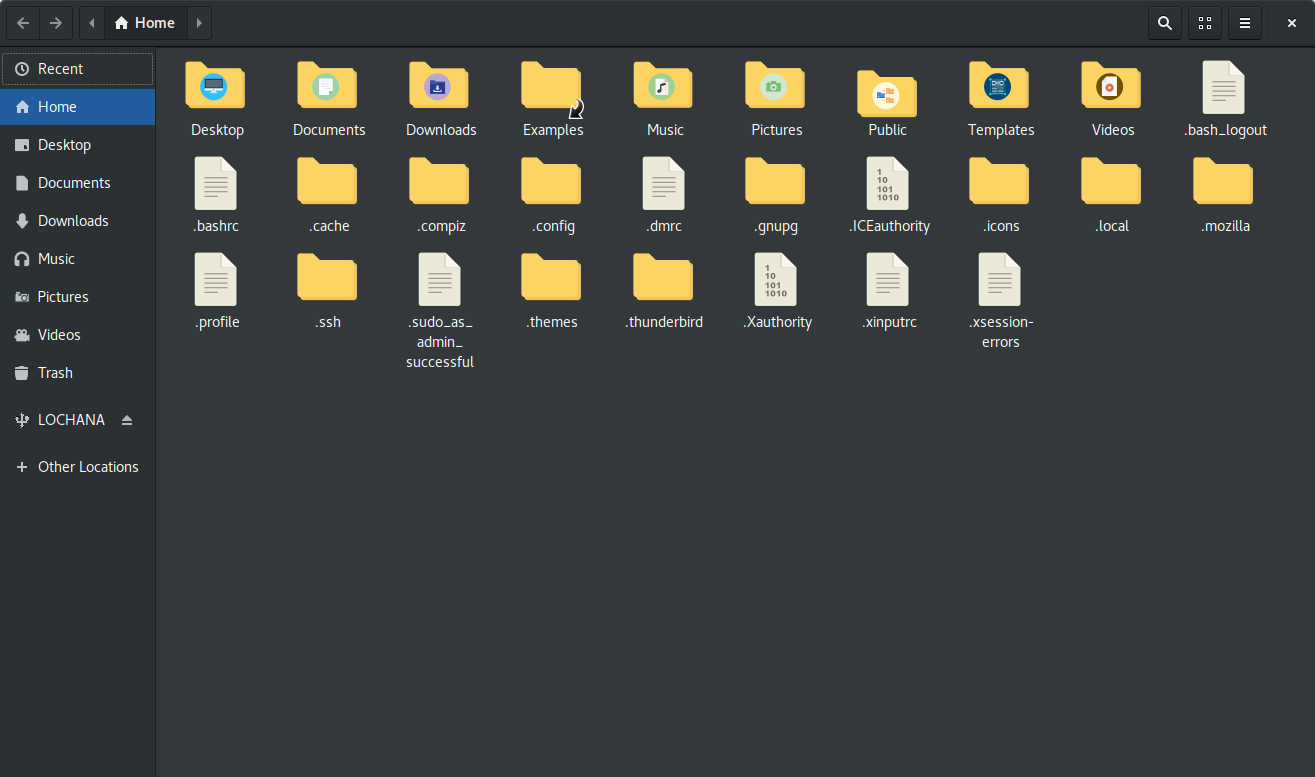Screen dimensions: 1315x777
Task: Click the Home path bar button
Action: tap(145, 23)
